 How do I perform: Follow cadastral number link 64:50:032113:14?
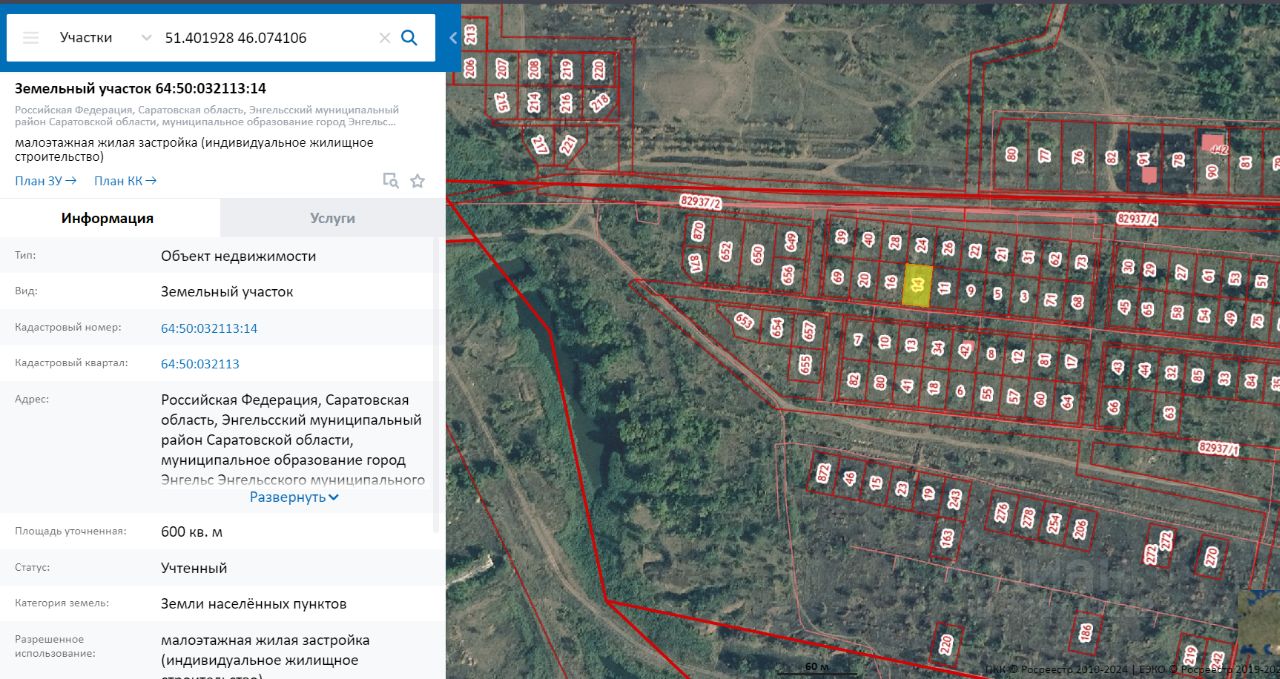[209, 328]
